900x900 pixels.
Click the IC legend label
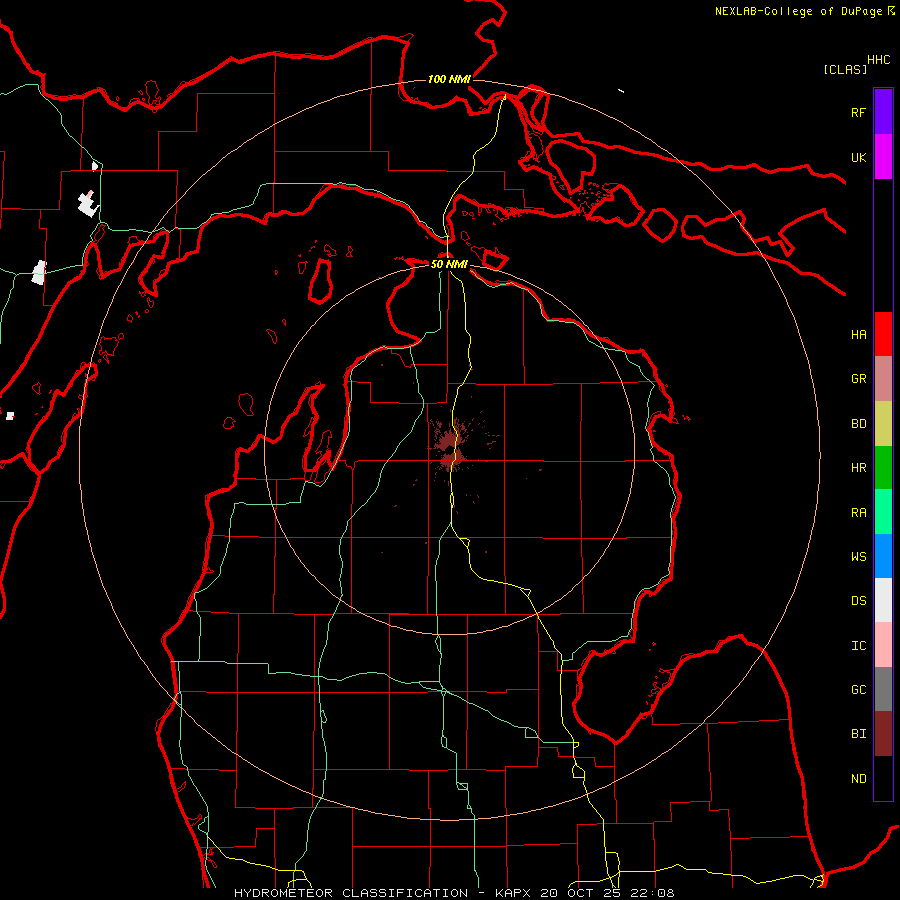858,645
